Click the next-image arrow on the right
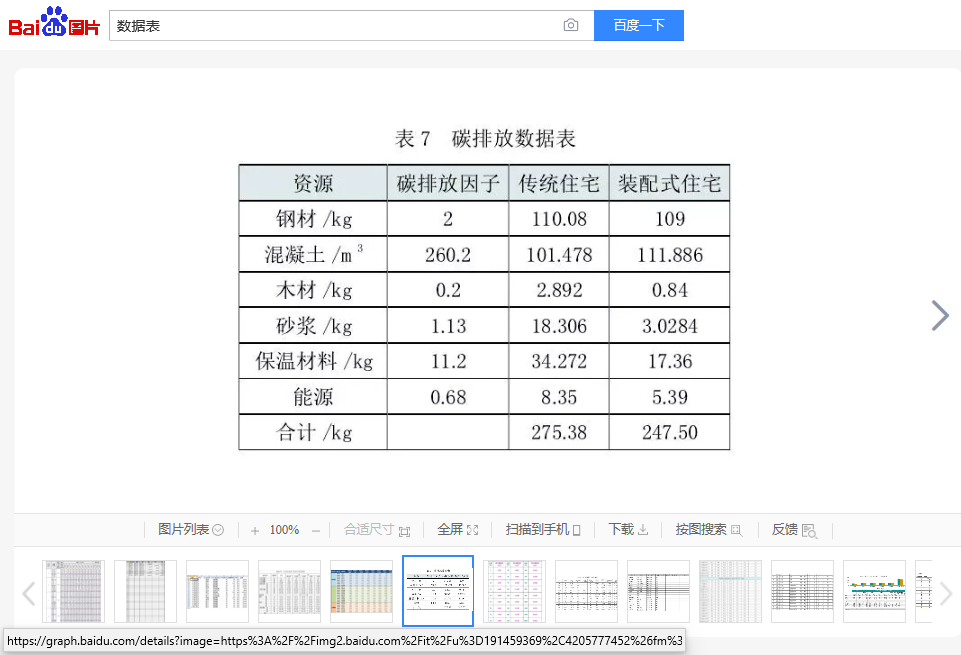Viewport: 961px width, 655px height. point(939,315)
